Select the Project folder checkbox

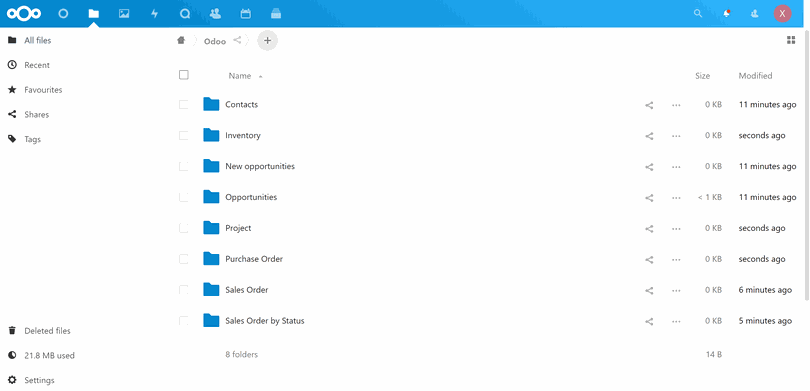tap(184, 228)
